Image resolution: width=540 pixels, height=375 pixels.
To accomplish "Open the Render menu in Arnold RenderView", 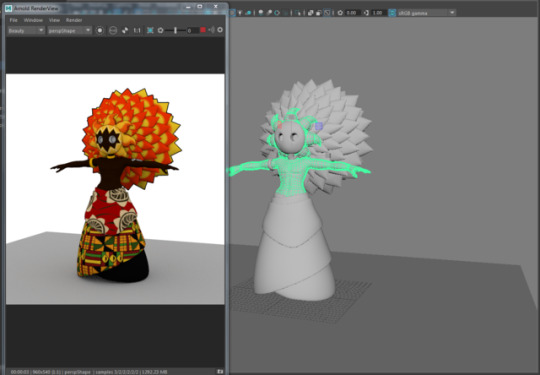I will [x=74, y=20].
